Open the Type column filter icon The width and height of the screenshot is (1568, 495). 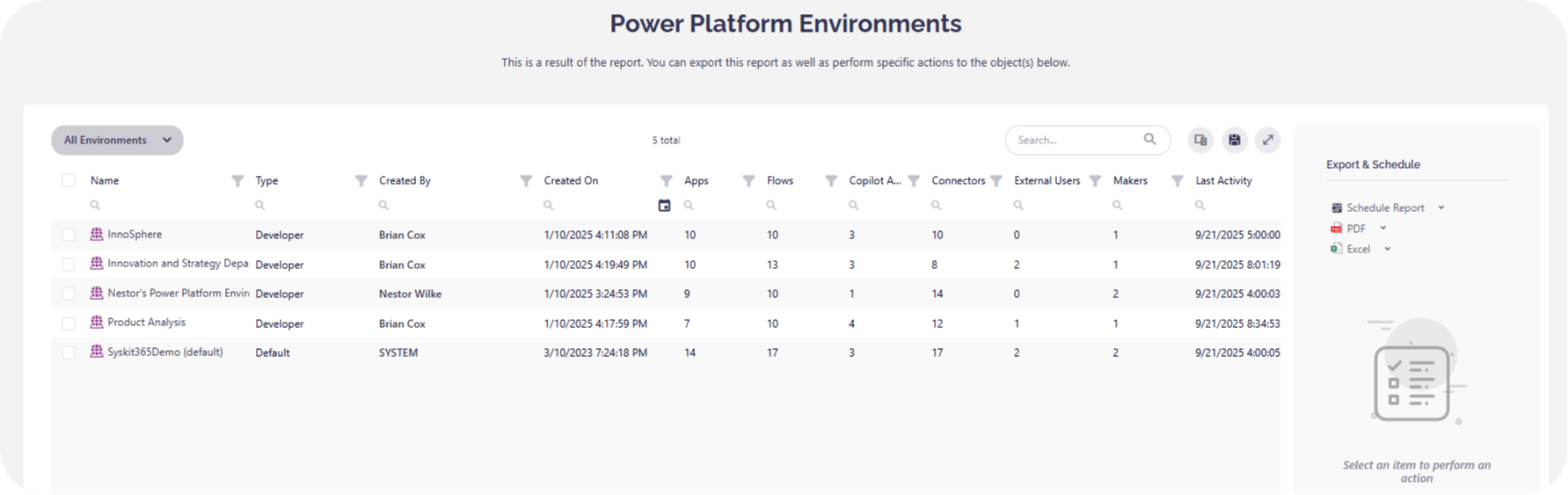pyautogui.click(x=361, y=180)
